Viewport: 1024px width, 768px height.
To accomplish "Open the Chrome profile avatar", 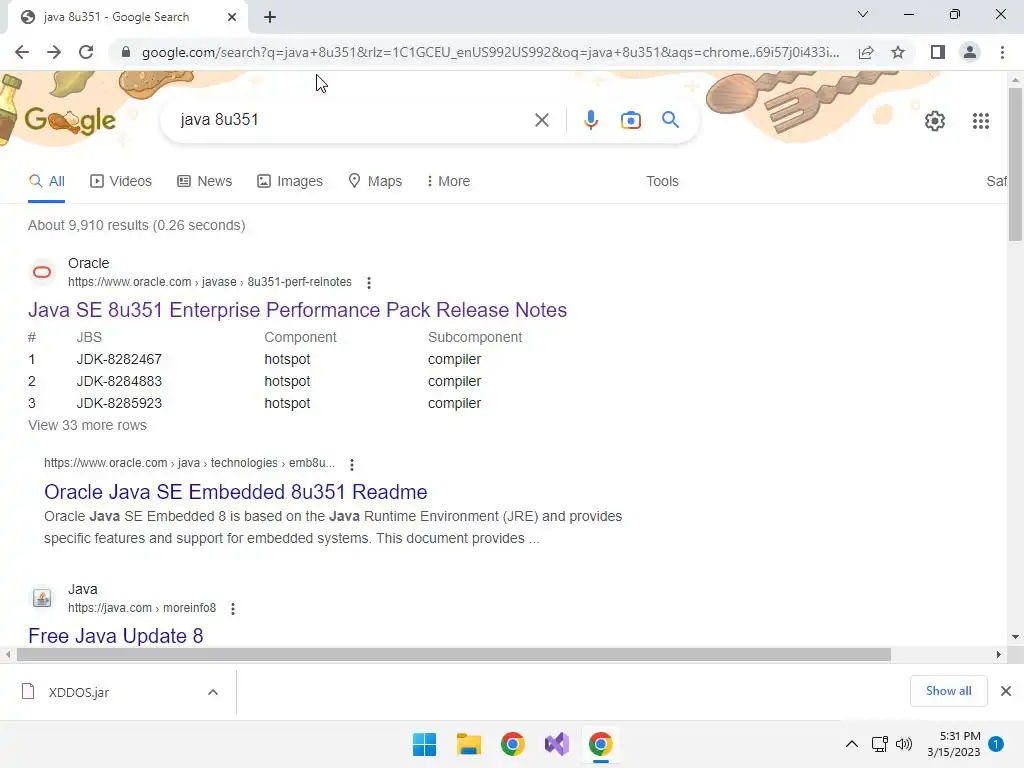I will click(x=970, y=52).
